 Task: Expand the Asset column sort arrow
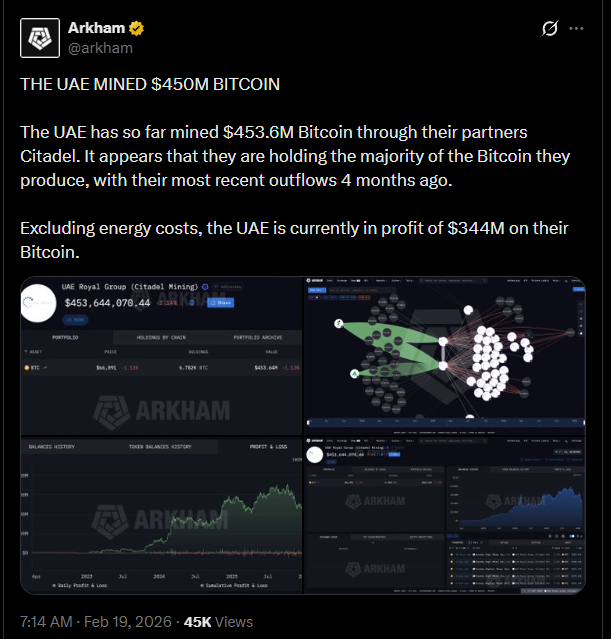click(x=27, y=353)
